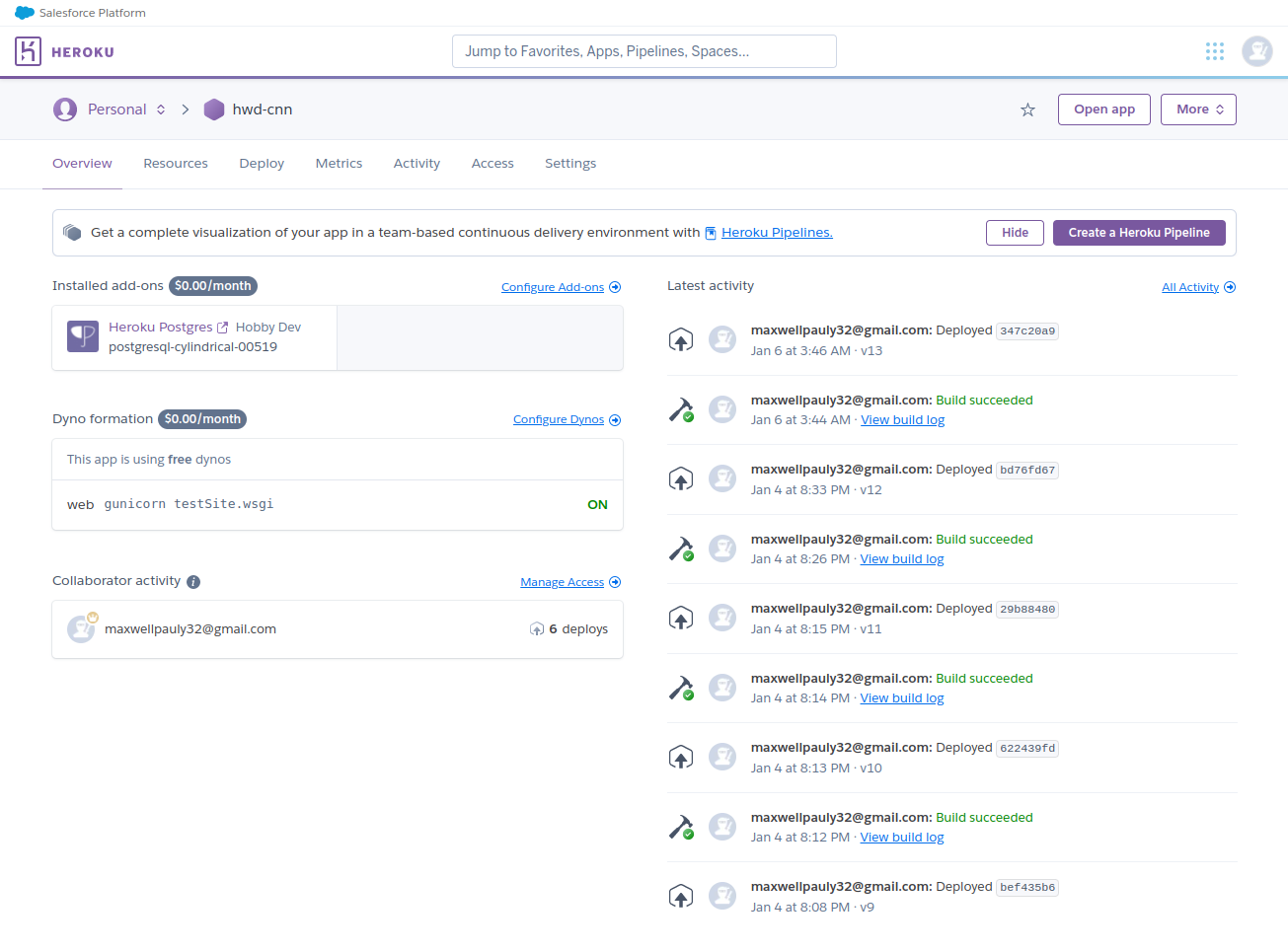Click the Dyno formation $0.00/month badge
Screen dimensions: 1288x952
[x=202, y=419]
